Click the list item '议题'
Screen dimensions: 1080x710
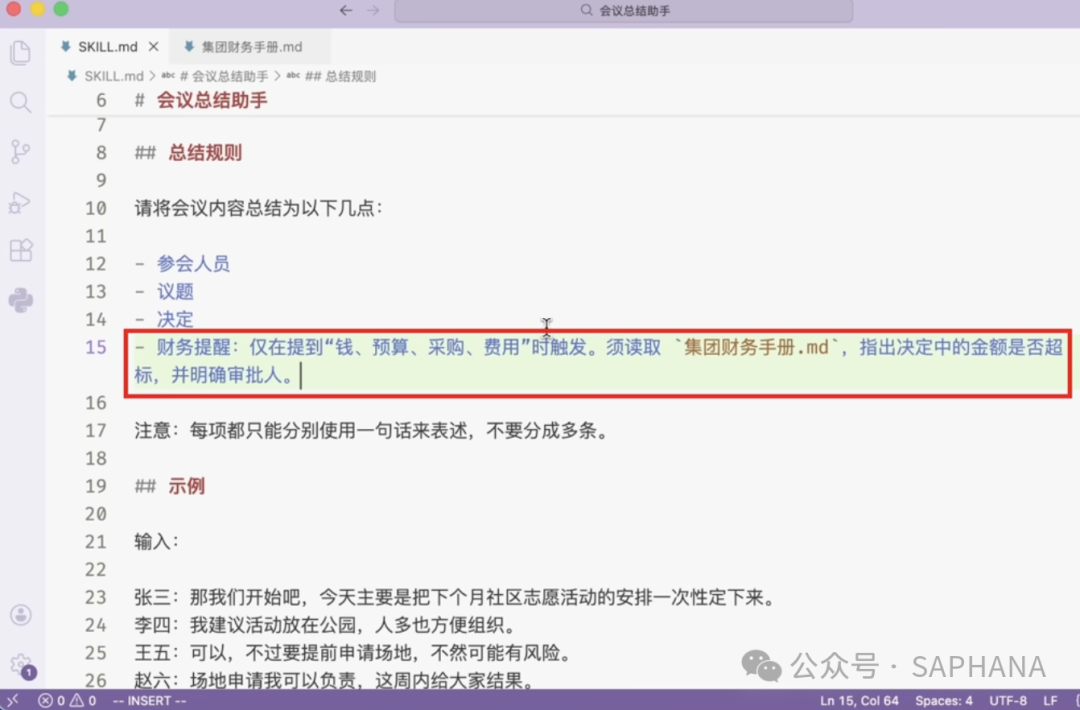(175, 291)
